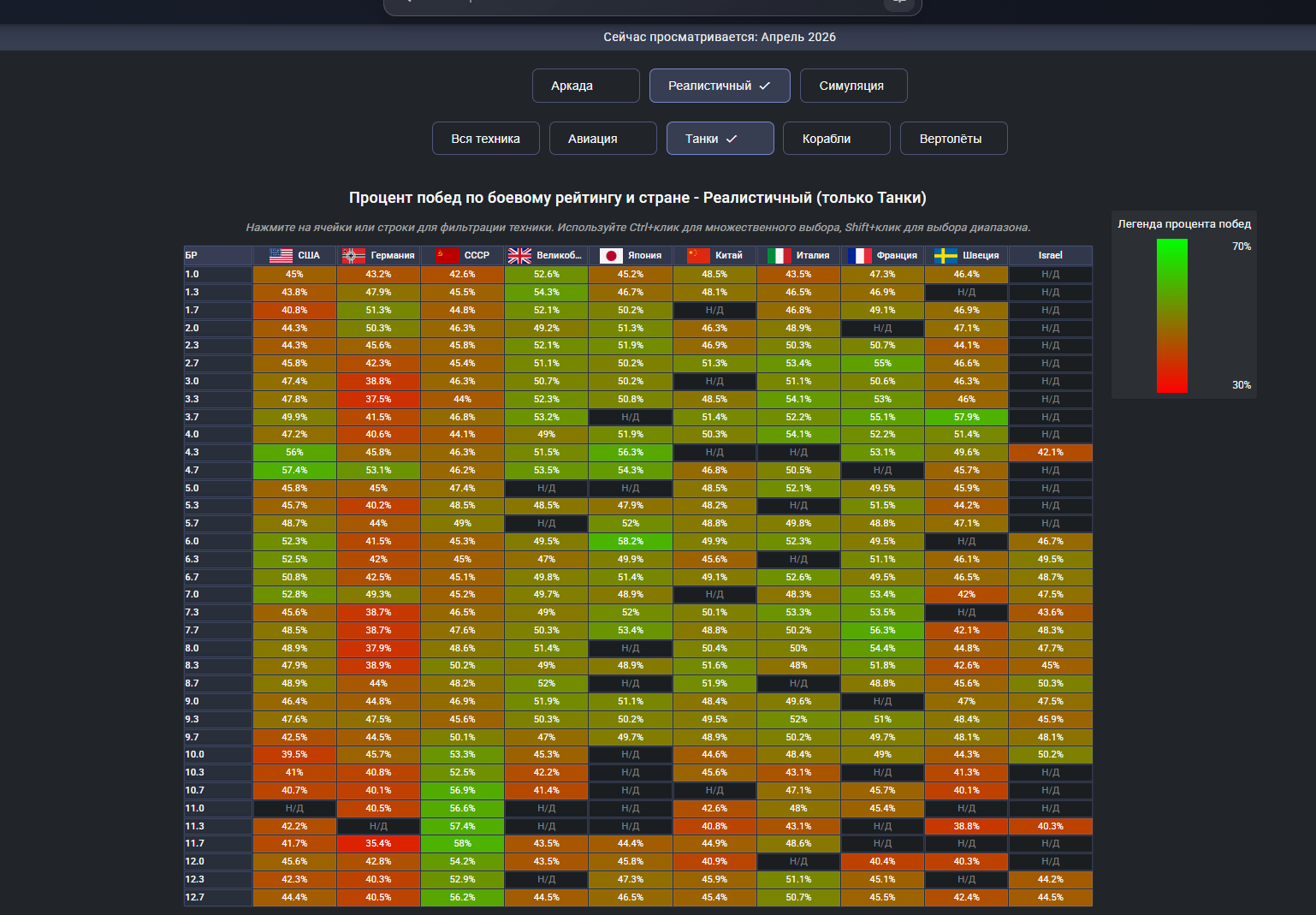Click the USSR flag column icon
1316x915 pixels.
448,255
